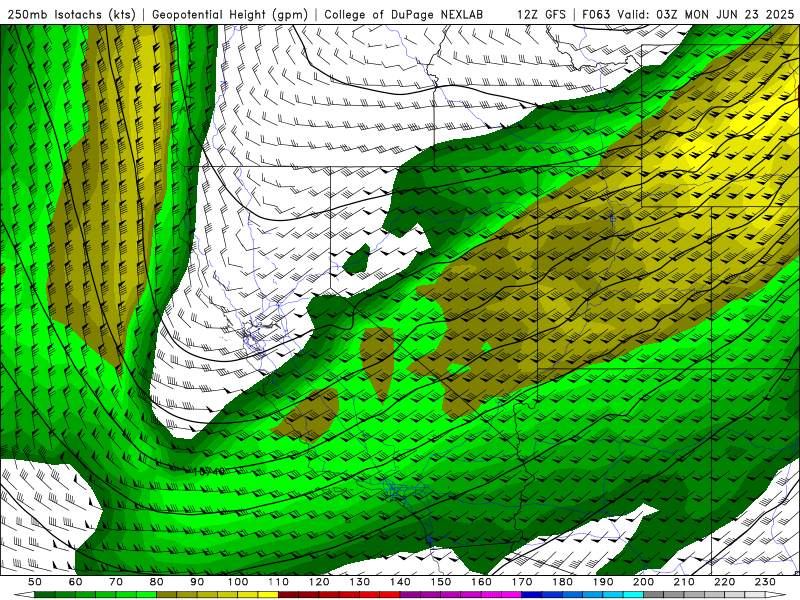Click the "Valid: 03Z MON JUN 23 2025" text
The height and width of the screenshot is (600, 800).
(706, 14)
